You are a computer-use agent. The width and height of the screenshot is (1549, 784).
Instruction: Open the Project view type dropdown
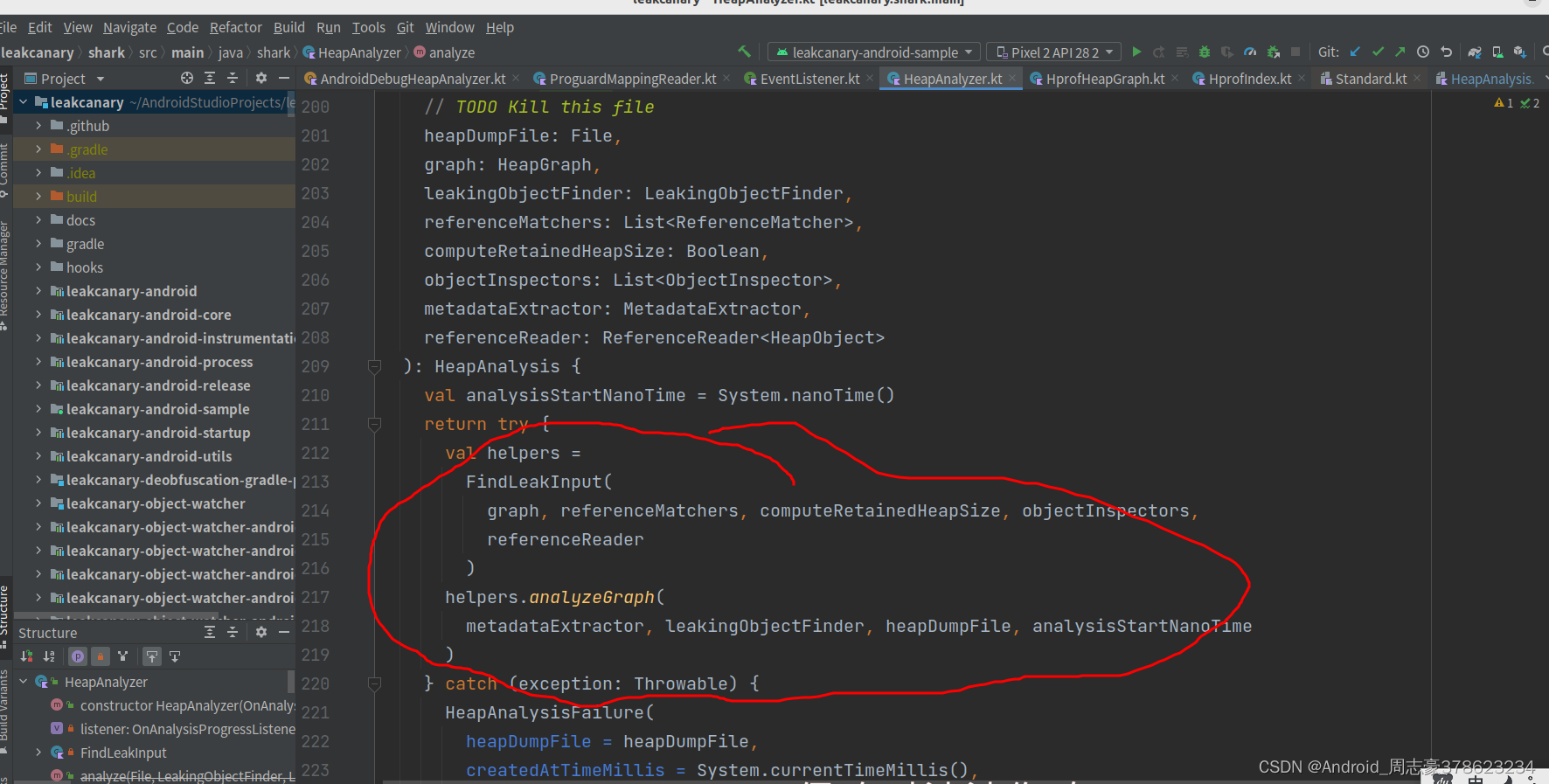click(x=65, y=79)
